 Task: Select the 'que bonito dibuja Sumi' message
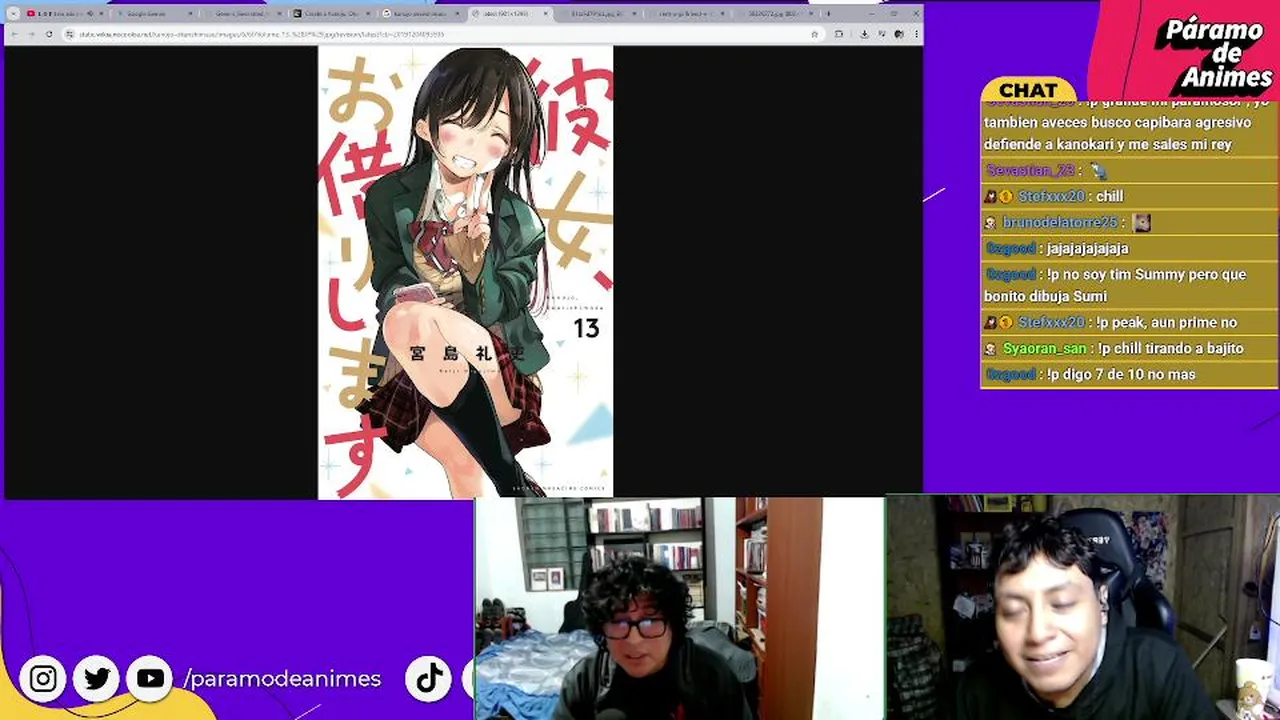pos(1115,285)
